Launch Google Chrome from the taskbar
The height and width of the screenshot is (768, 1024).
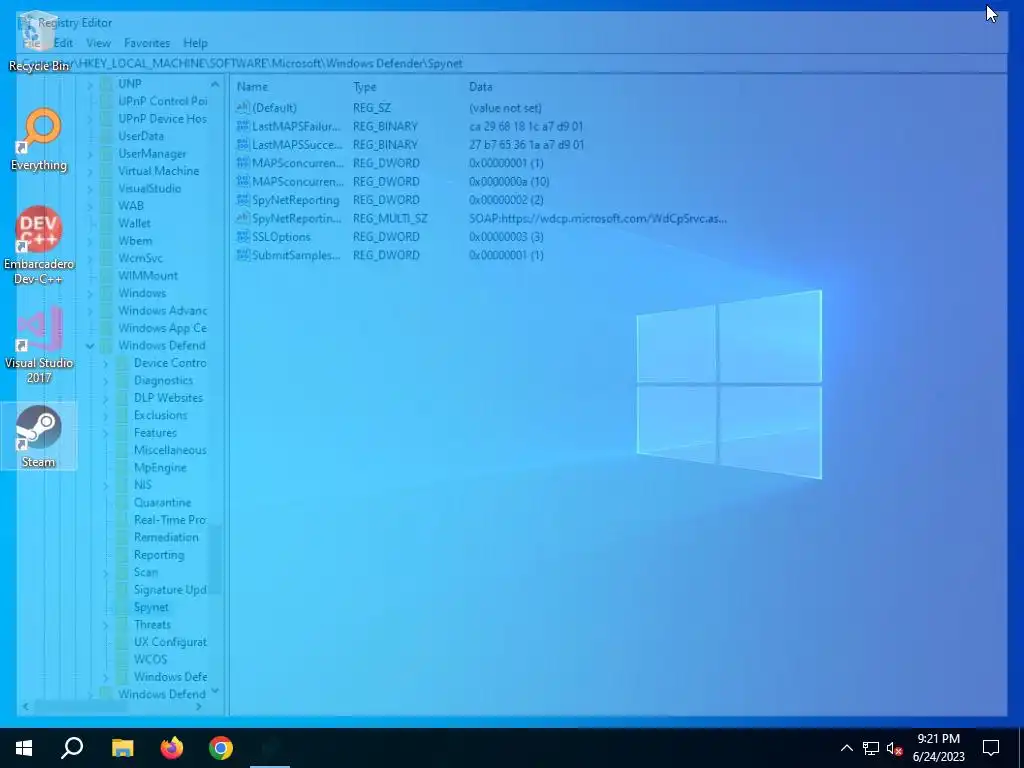[221, 748]
